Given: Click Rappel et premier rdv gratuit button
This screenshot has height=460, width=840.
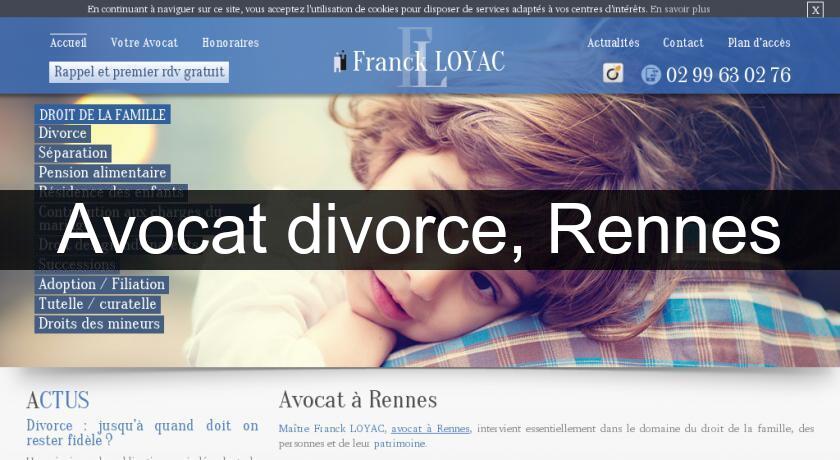Looking at the screenshot, I should click(x=139, y=72).
